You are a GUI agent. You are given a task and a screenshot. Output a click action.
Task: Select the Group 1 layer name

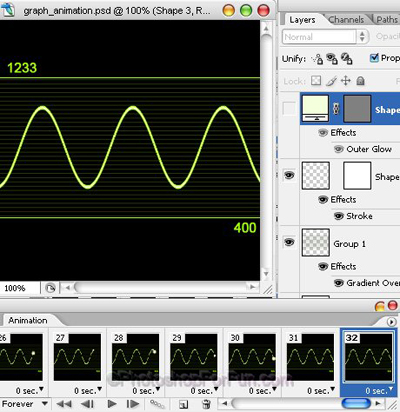click(x=349, y=244)
